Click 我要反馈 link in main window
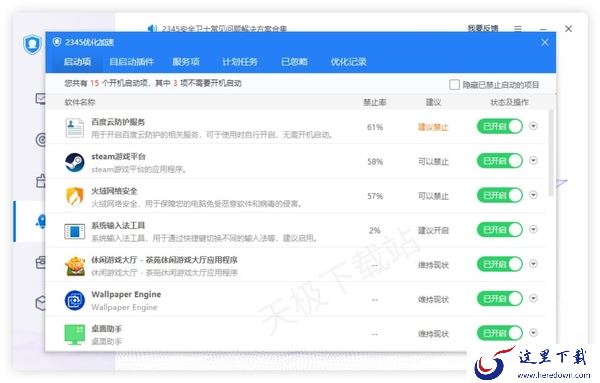The width and height of the screenshot is (600, 383). (x=483, y=28)
